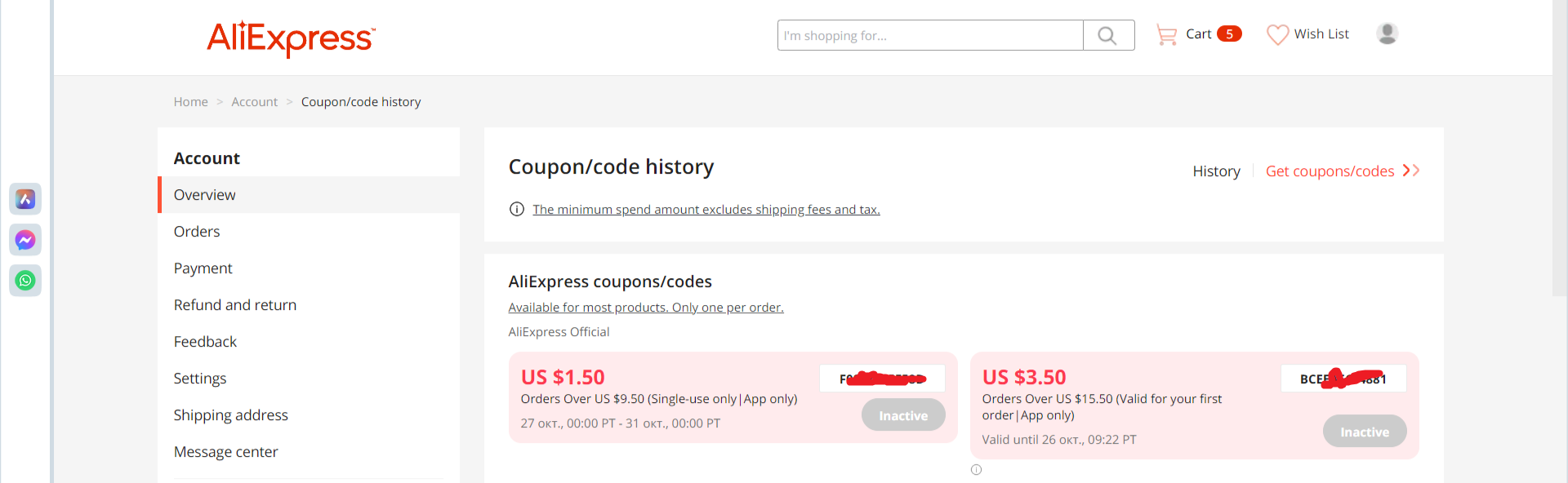Click the Home breadcrumb link
This screenshot has height=483, width=1568.
190,102
